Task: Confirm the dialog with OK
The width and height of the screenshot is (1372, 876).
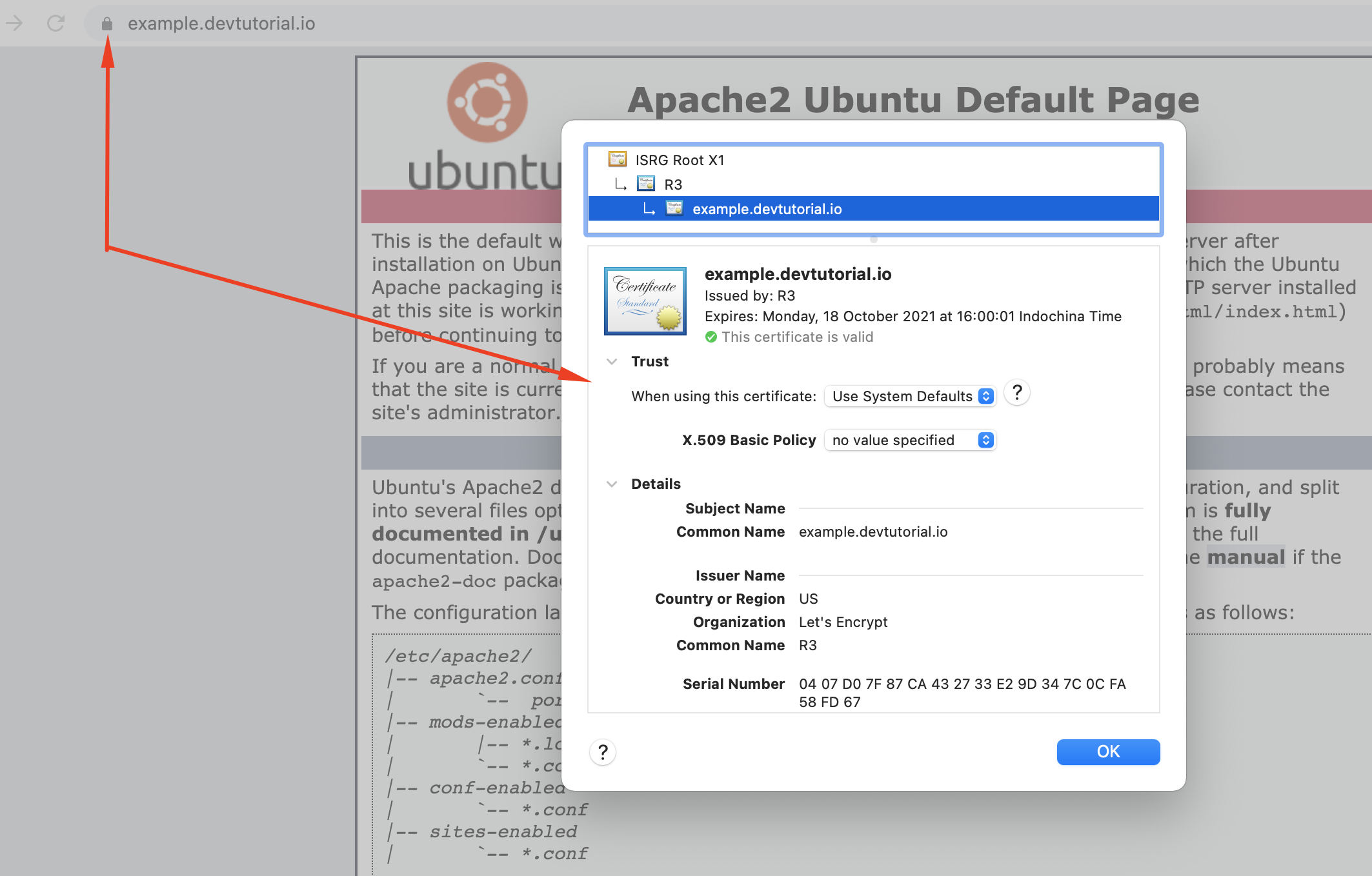Action: click(1108, 752)
